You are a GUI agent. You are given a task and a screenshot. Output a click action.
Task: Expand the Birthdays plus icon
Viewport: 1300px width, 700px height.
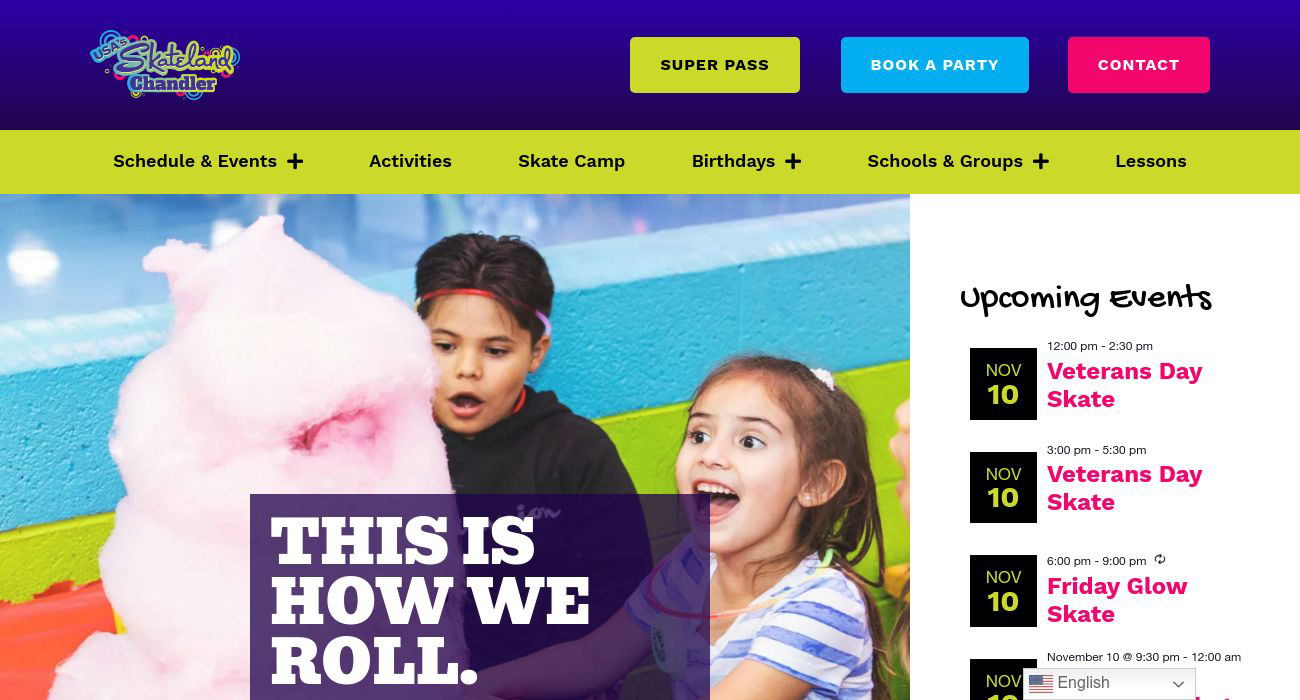793,161
